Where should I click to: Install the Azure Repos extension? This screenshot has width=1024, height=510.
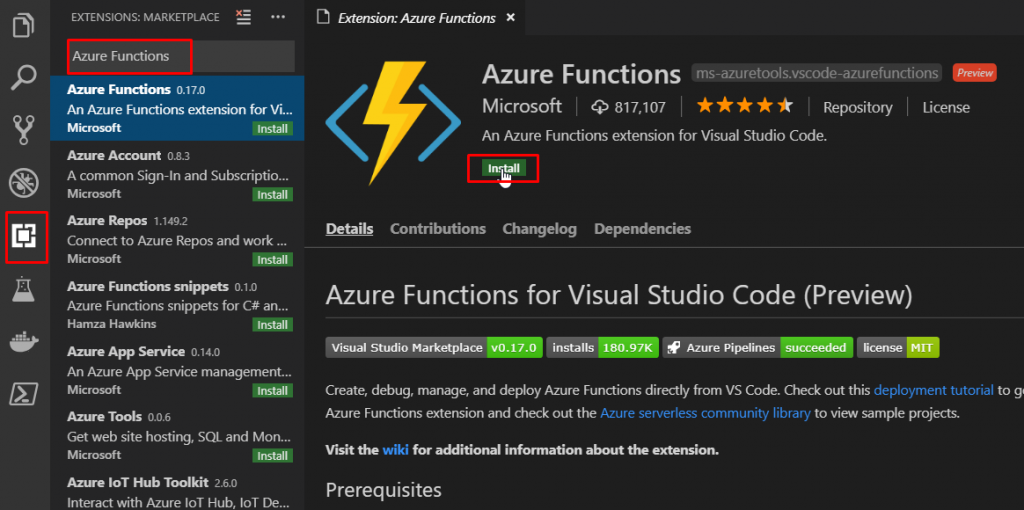272,260
